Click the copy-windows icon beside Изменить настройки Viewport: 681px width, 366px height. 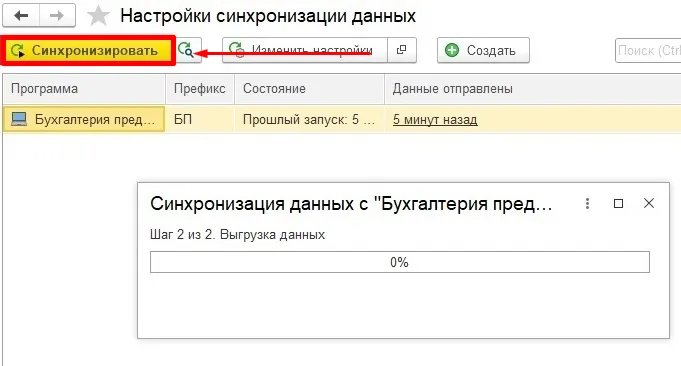tap(401, 50)
